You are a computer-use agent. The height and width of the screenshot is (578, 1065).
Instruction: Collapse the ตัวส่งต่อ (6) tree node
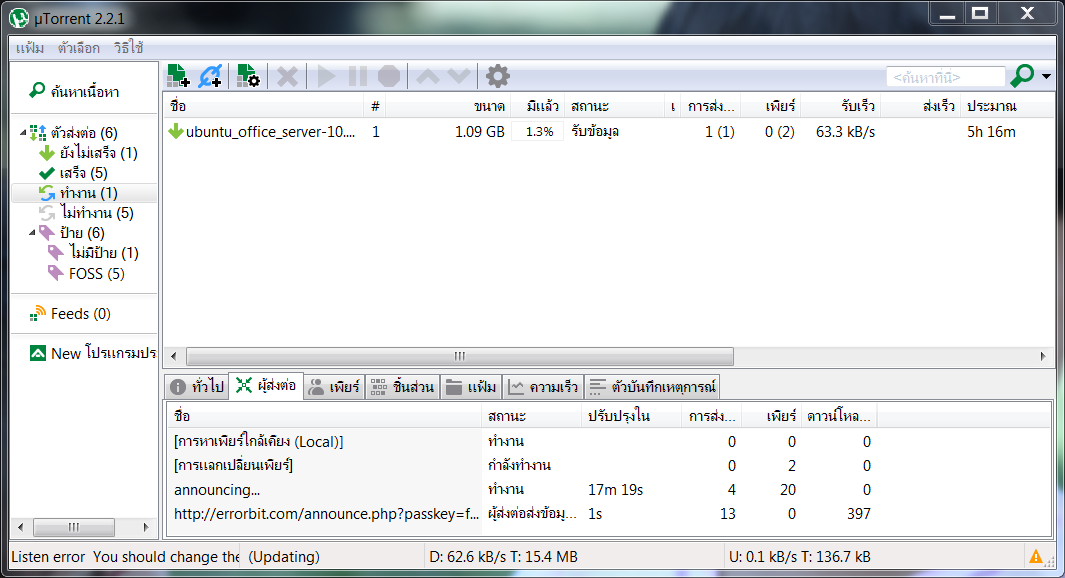pos(23,132)
